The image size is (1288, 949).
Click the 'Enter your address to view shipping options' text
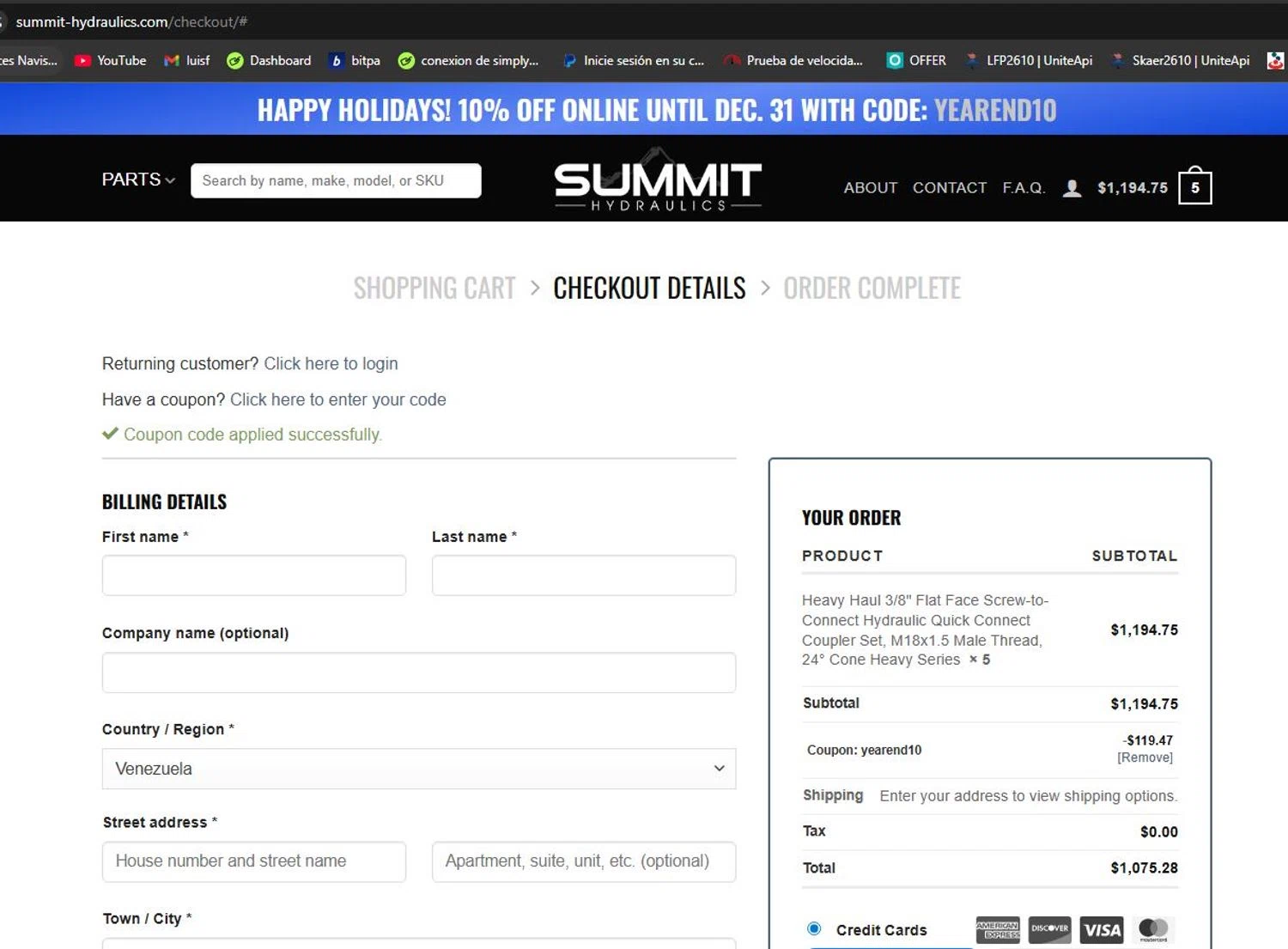click(1029, 796)
